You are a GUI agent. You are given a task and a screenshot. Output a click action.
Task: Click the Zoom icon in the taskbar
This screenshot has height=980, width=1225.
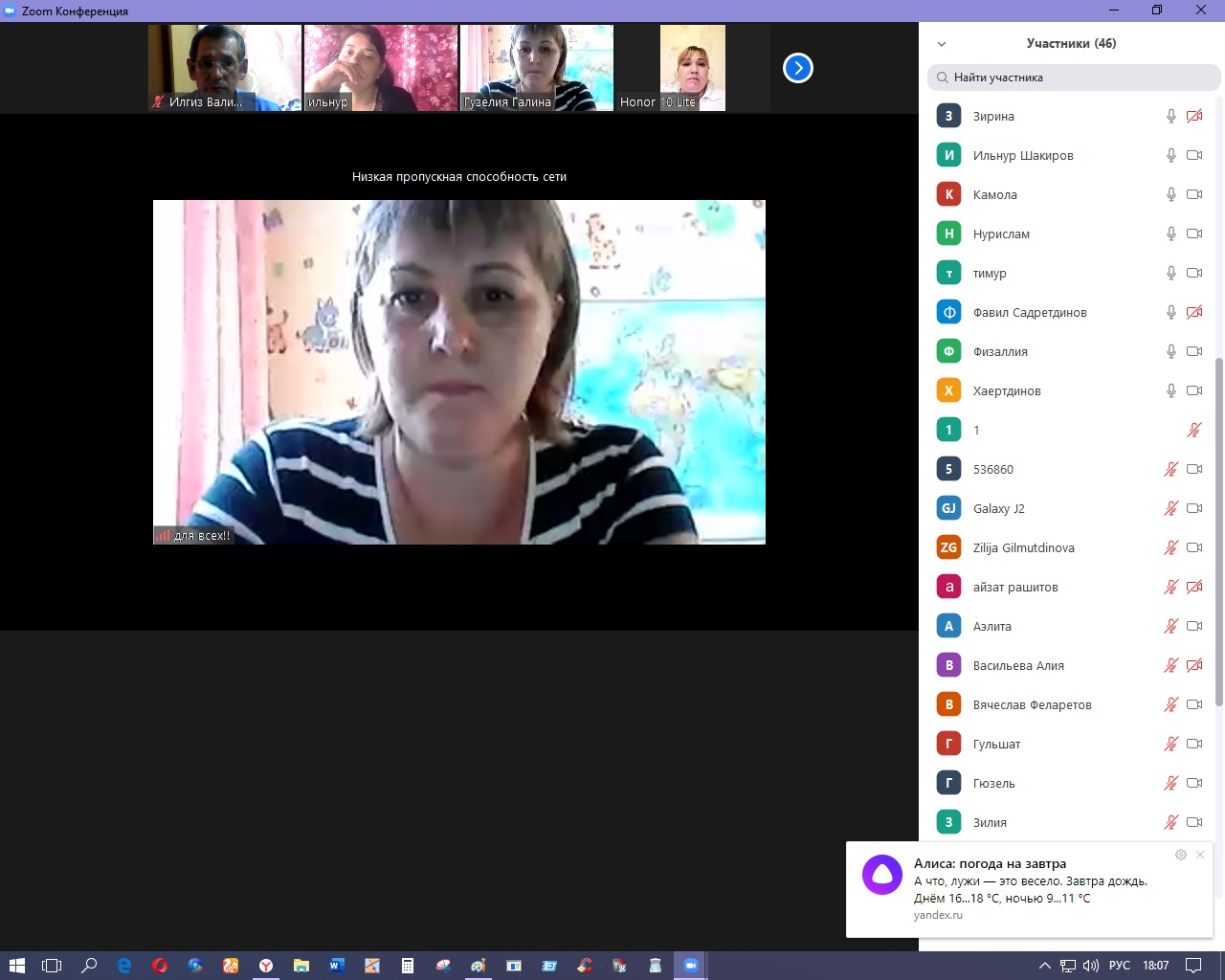pyautogui.click(x=689, y=966)
